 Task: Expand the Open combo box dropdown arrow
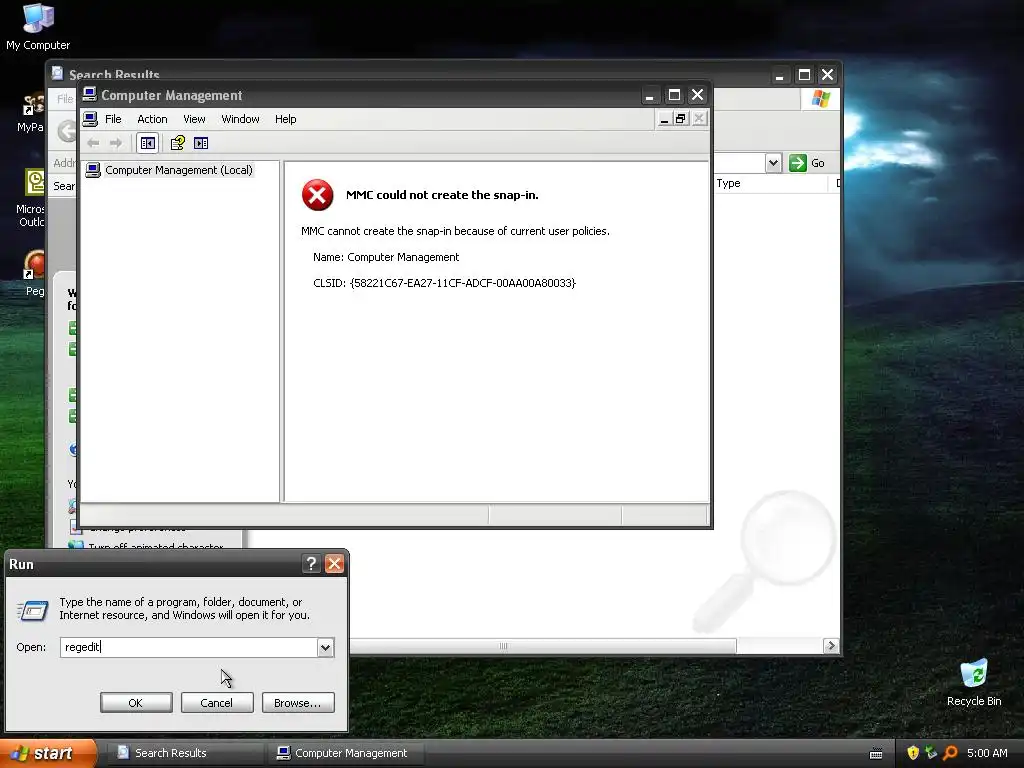point(325,647)
